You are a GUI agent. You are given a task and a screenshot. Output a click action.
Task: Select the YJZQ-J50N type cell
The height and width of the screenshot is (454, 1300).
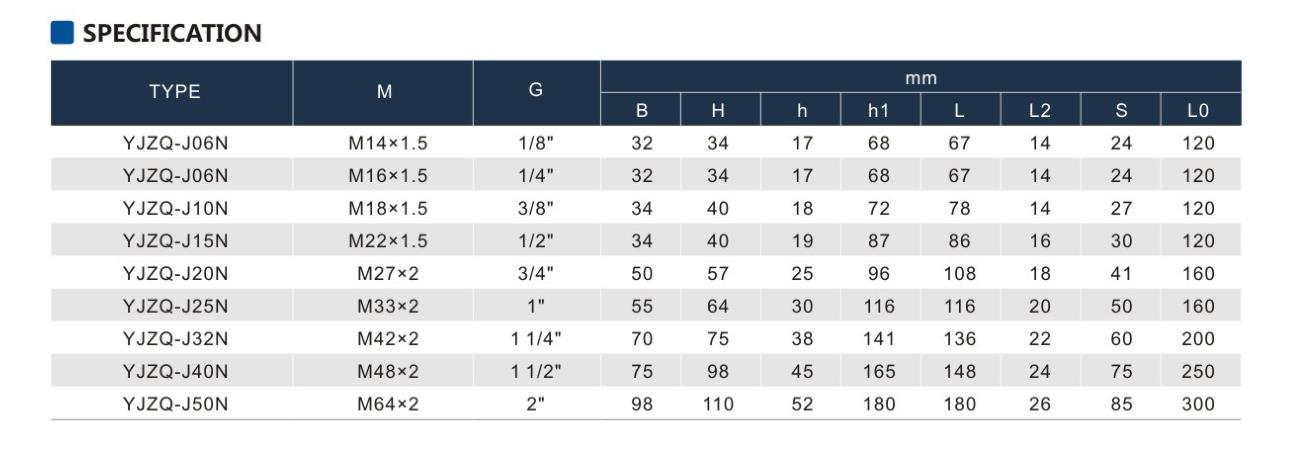175,404
